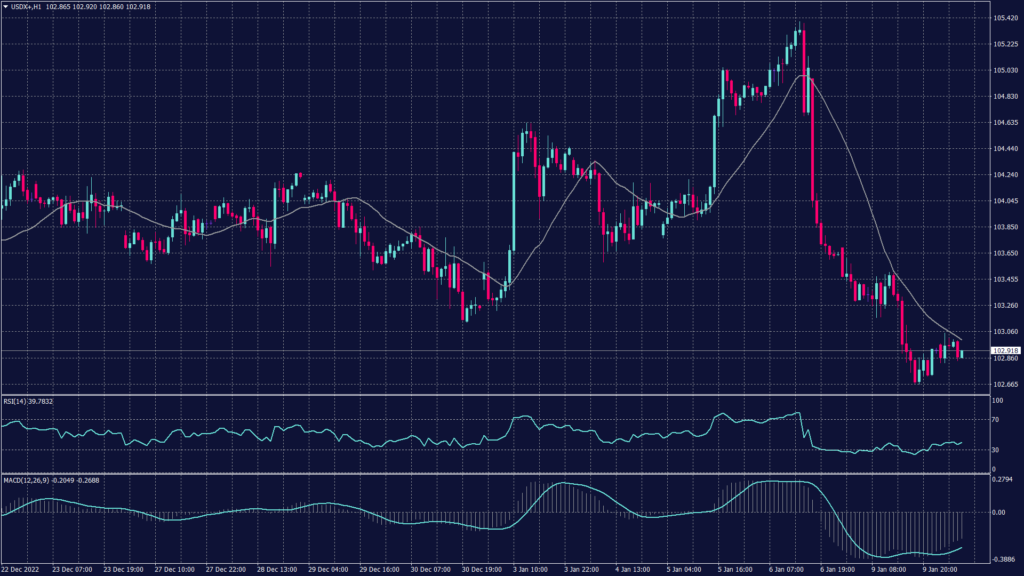Image resolution: width=1024 pixels, height=576 pixels.
Task: Click the MACD 0.00 scale label
Action: click(x=998, y=512)
